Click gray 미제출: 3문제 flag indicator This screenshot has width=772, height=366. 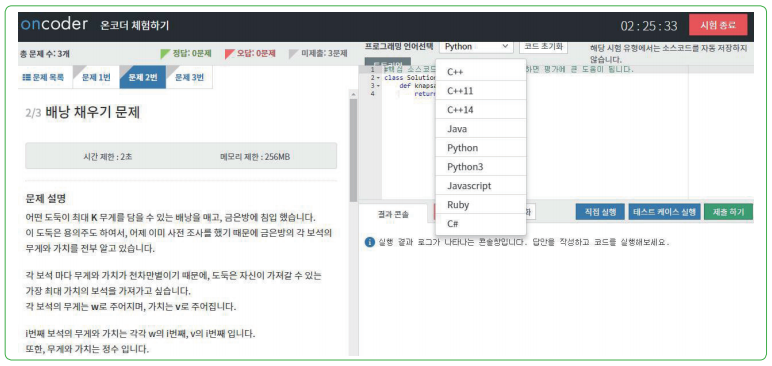[x=318, y=54]
